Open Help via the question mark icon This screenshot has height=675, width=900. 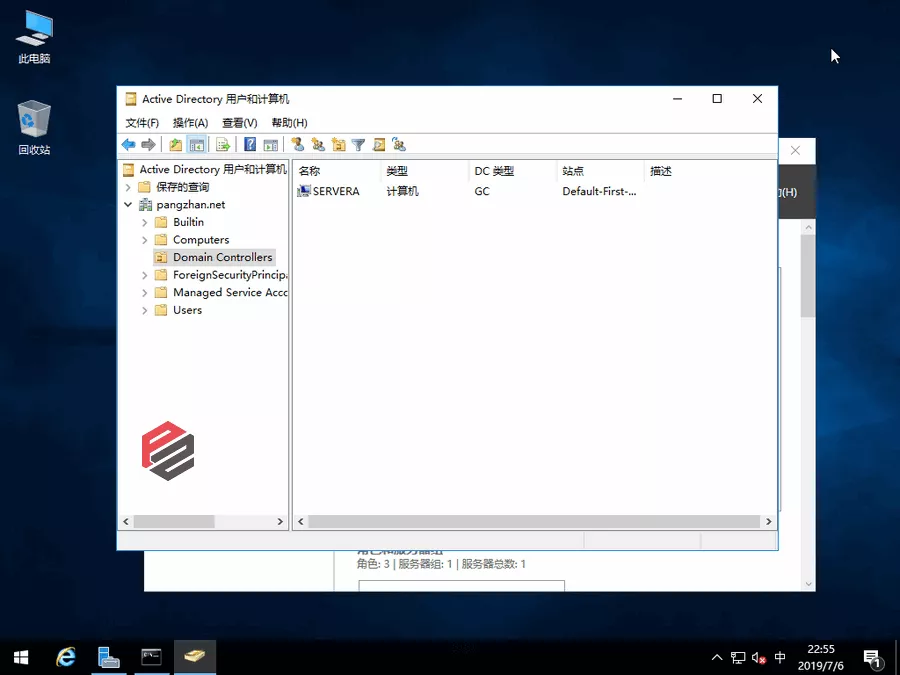coord(250,145)
